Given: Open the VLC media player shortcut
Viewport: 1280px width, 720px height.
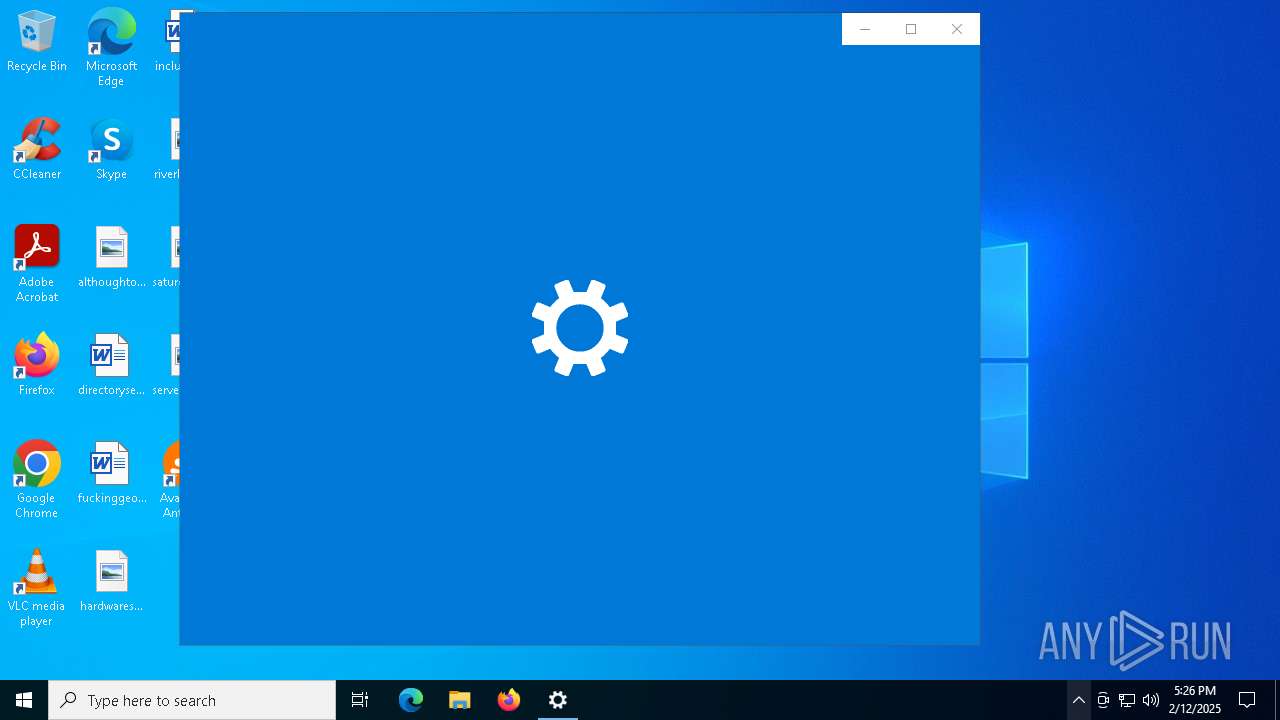Looking at the screenshot, I should click(36, 588).
